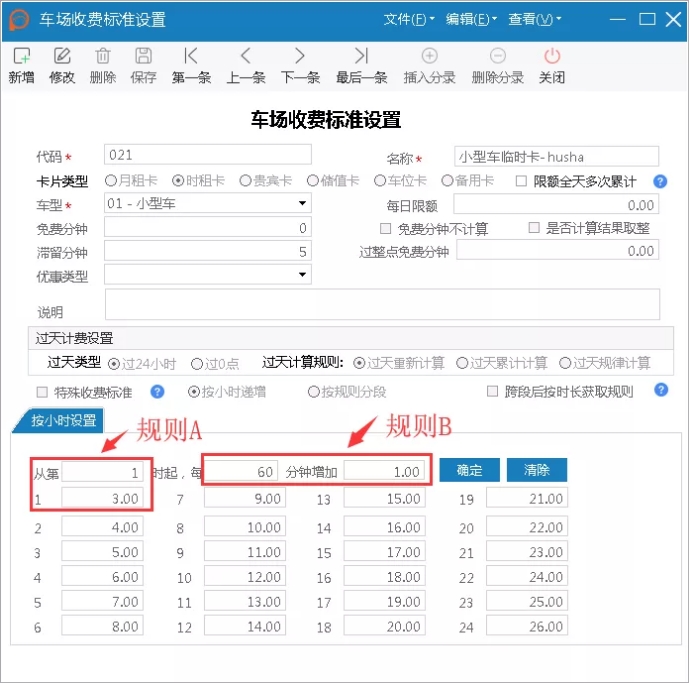The width and height of the screenshot is (689, 683).
Task: Click the 说明 description text box
Action: (382, 304)
